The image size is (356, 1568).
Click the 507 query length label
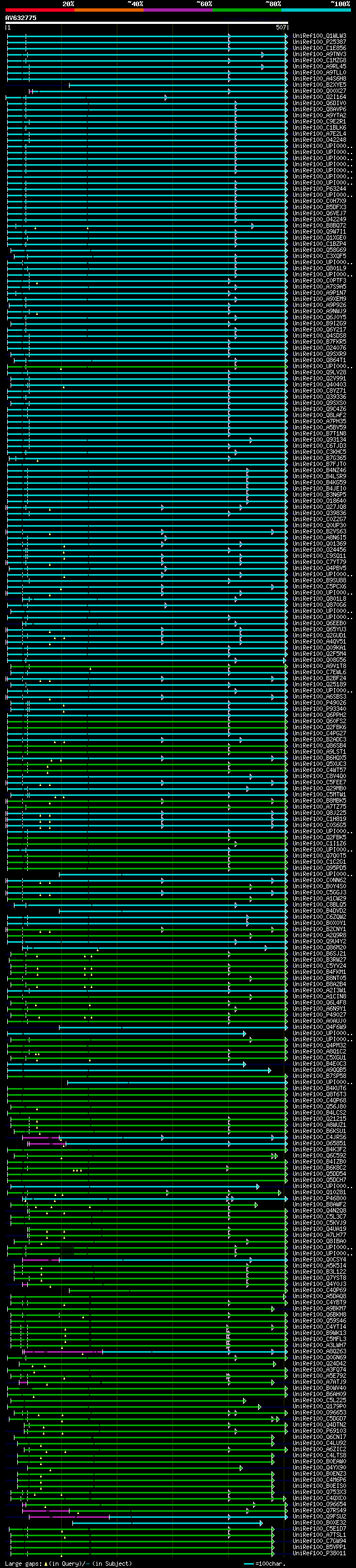point(280,27)
